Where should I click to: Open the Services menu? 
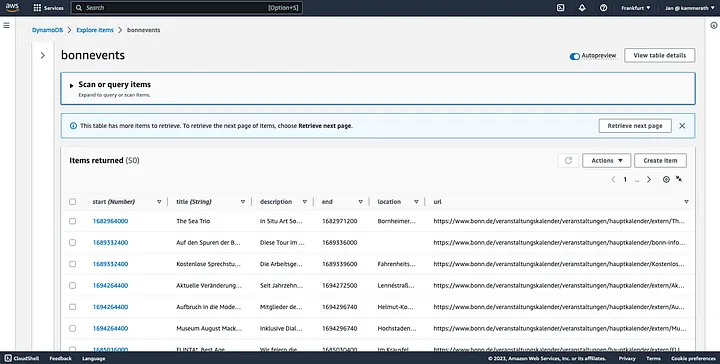49,8
